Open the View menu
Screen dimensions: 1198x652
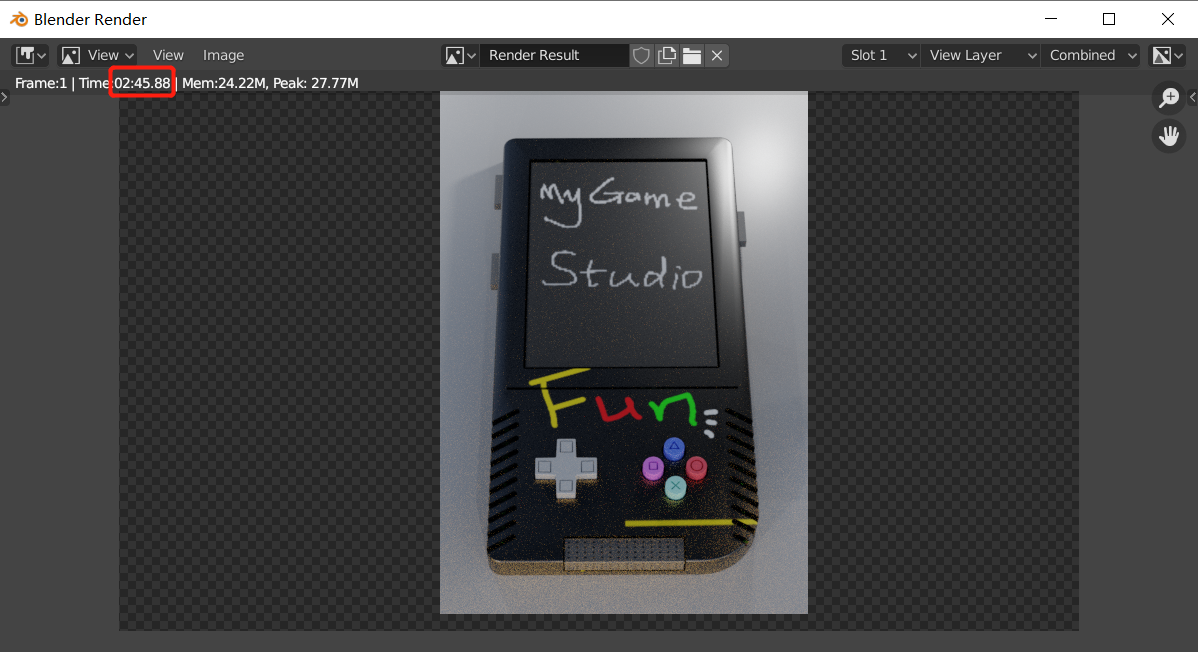tap(168, 55)
